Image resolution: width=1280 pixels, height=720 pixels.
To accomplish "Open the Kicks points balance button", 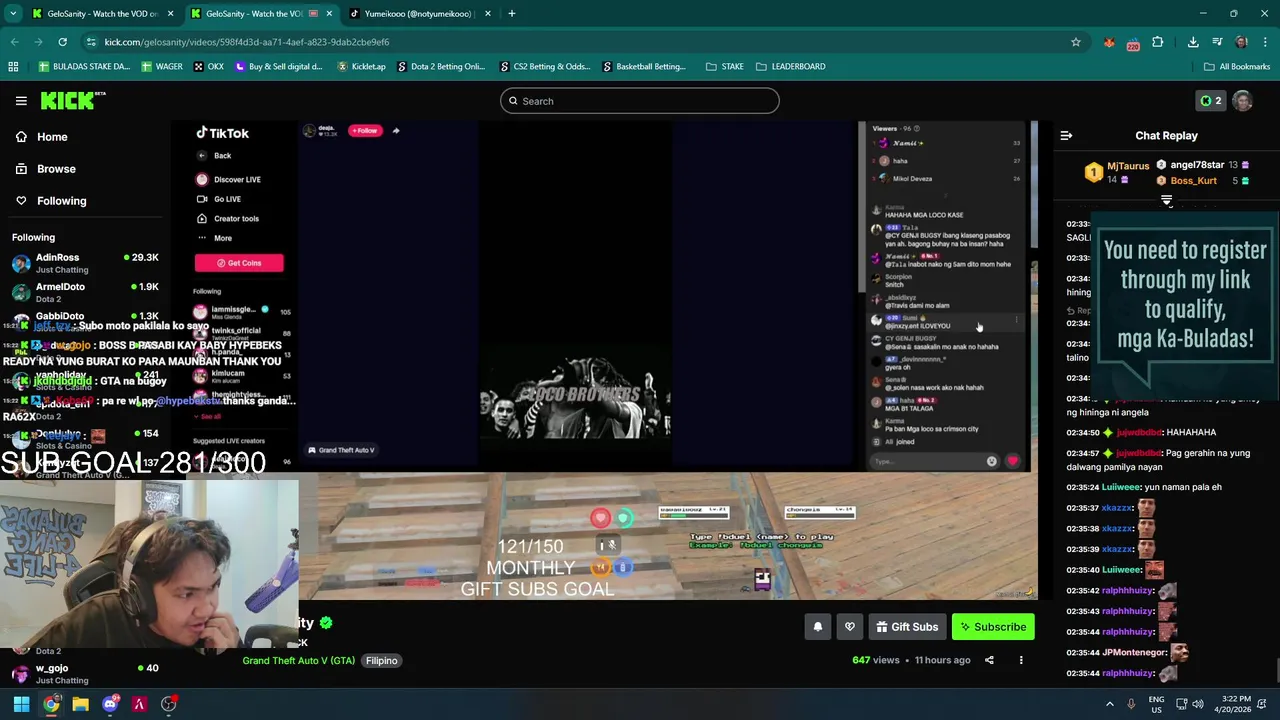I will point(1210,101).
